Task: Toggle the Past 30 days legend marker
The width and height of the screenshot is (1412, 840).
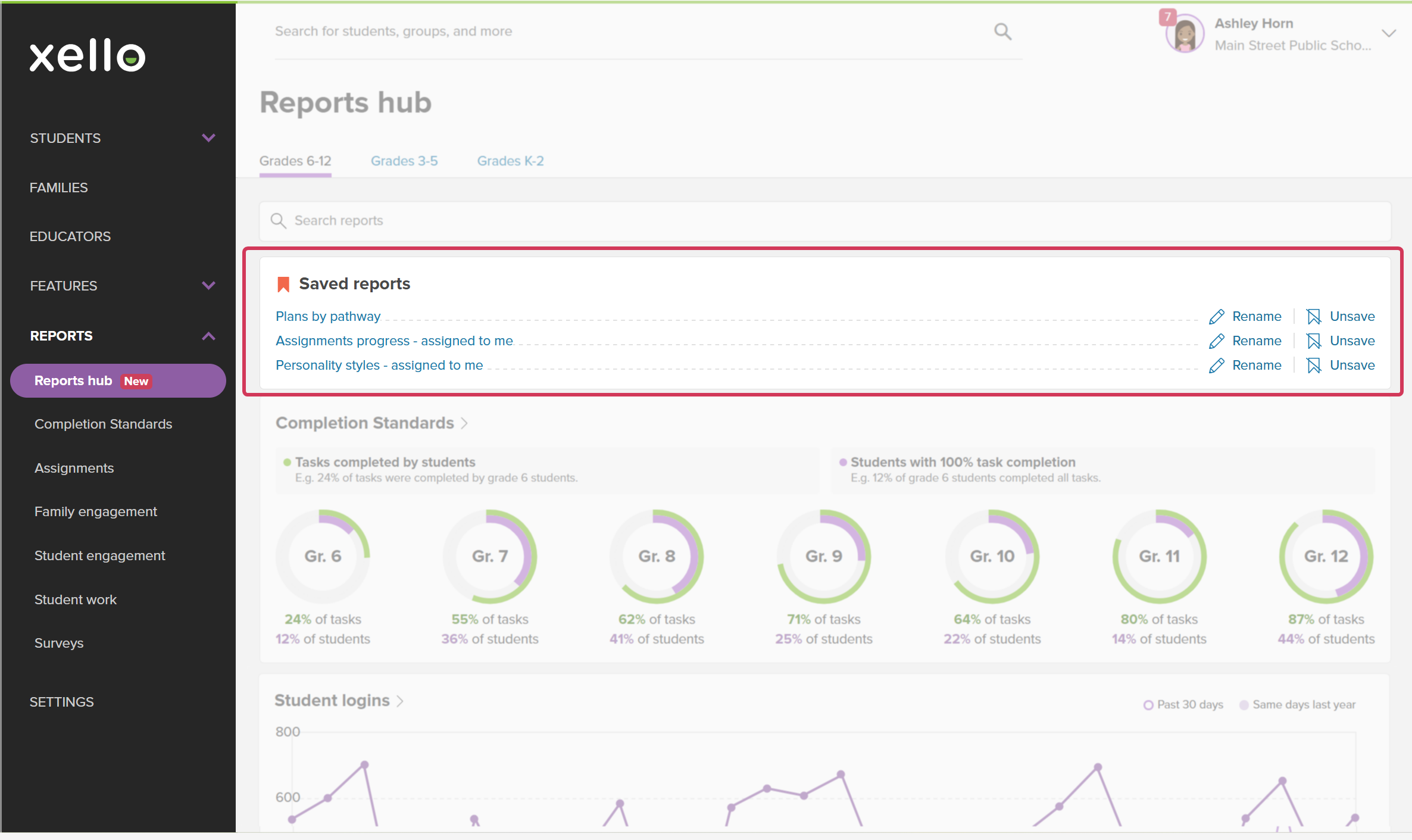Action: click(x=1148, y=705)
